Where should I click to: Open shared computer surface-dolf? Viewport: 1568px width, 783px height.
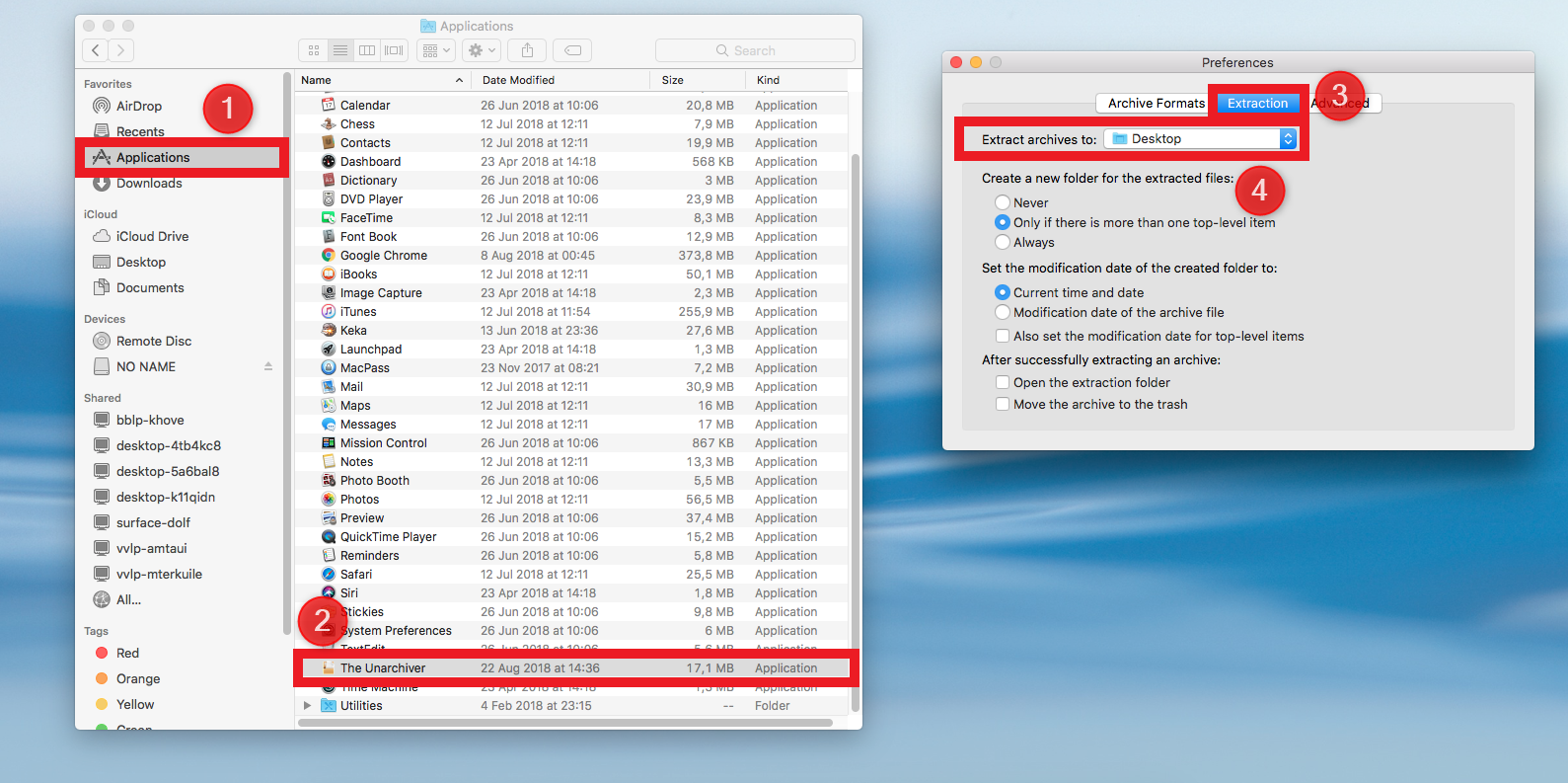tap(153, 522)
